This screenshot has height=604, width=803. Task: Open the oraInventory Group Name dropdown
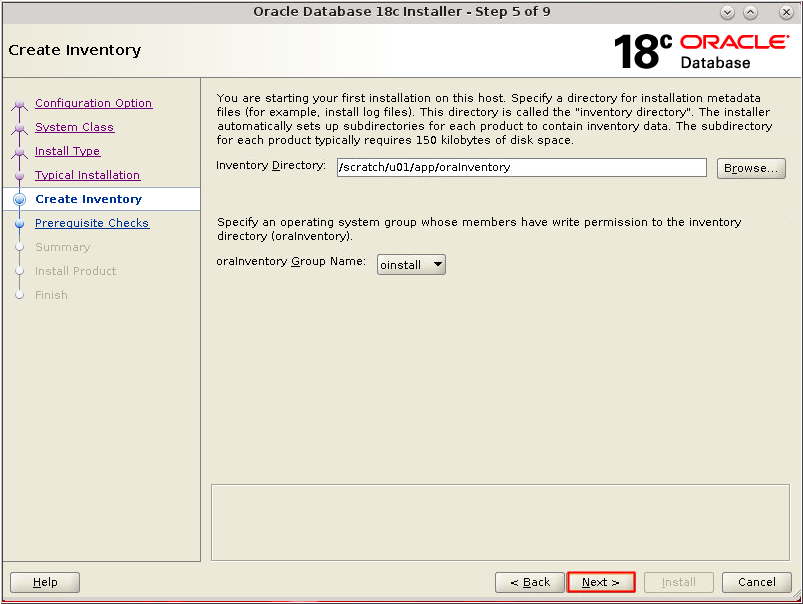click(x=411, y=265)
